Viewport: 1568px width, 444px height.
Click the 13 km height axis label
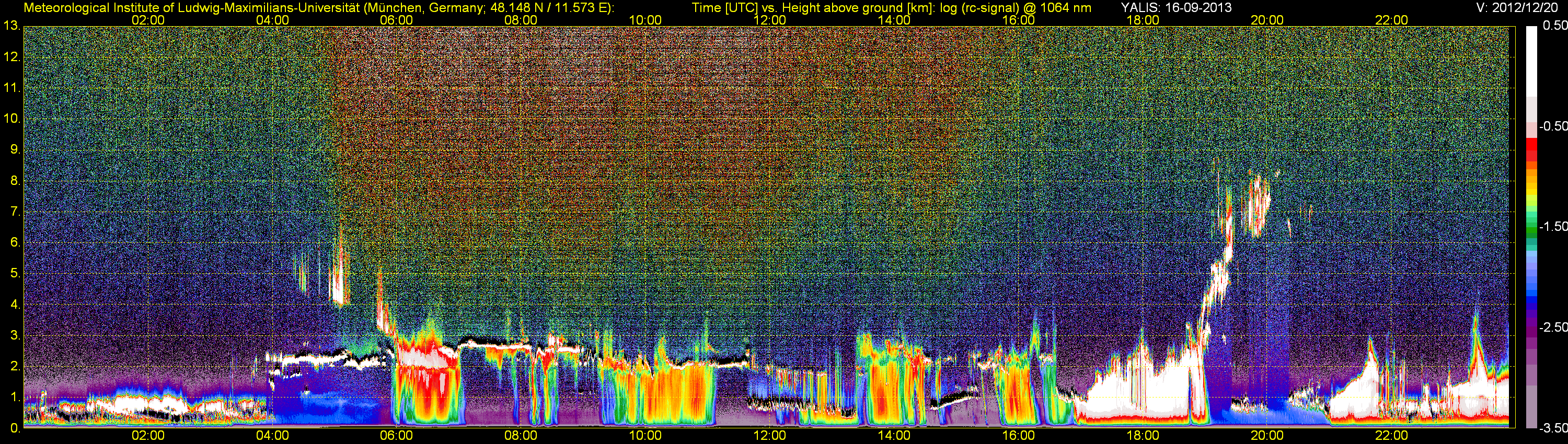(x=12, y=26)
